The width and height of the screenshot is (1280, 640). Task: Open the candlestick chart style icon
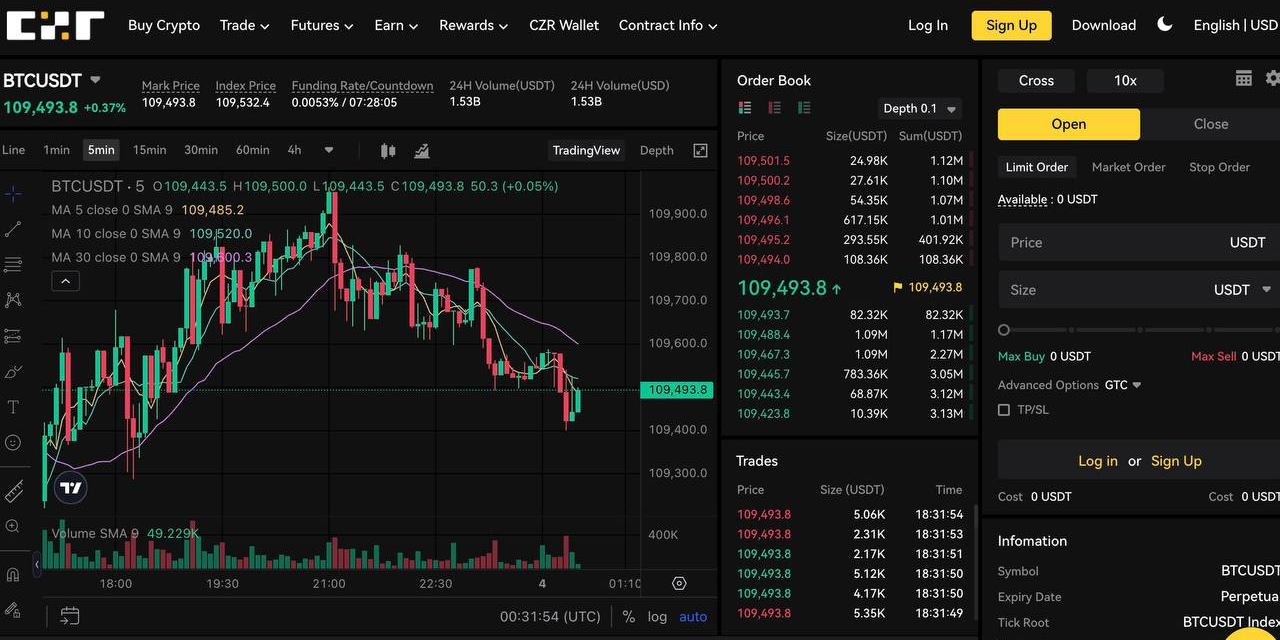coord(388,151)
